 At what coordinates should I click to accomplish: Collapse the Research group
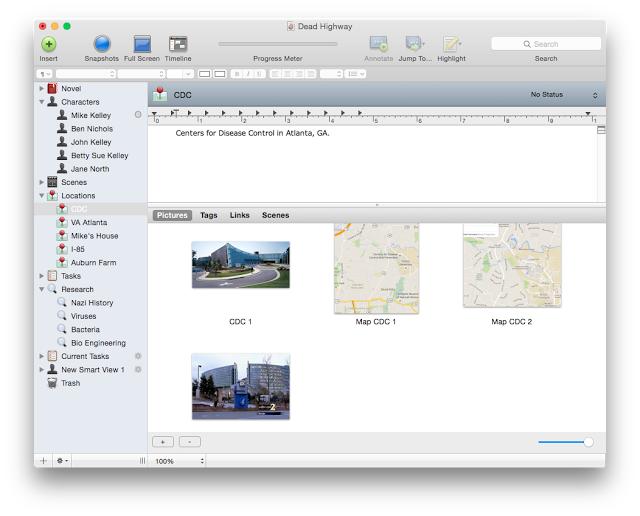point(42,289)
